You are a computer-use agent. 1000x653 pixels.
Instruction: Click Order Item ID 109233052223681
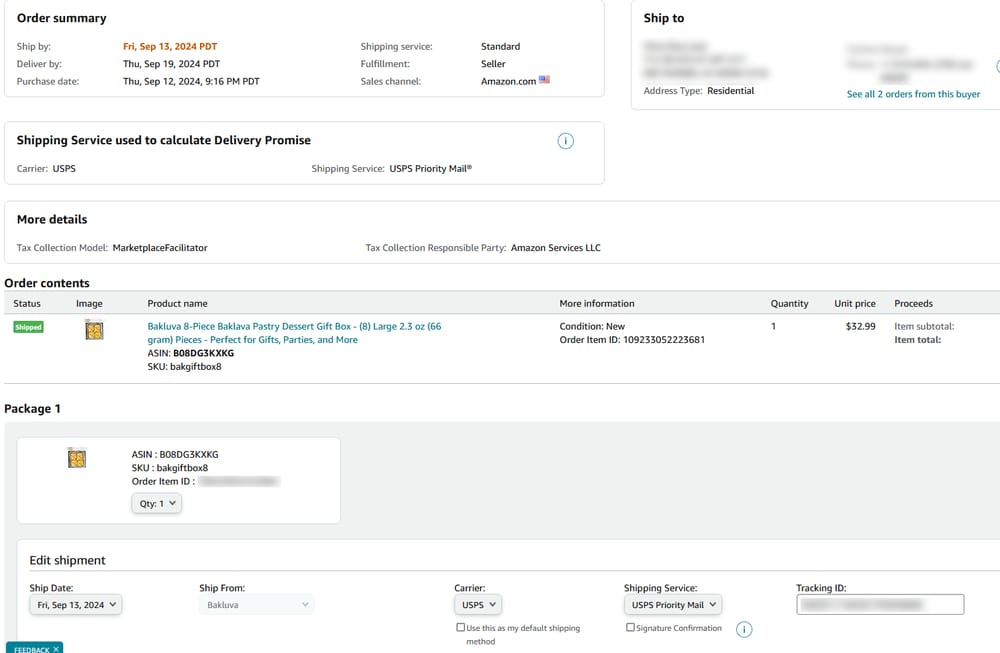coord(632,340)
